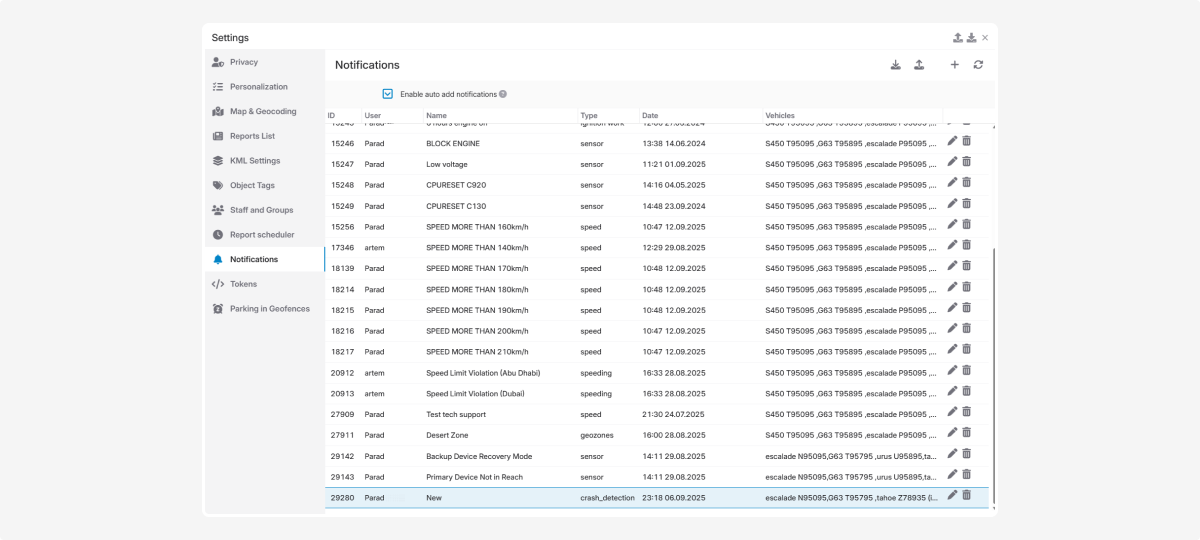Screen dimensions: 1200x540
Task: Click the add notification plus icon
Action: click(x=954, y=65)
